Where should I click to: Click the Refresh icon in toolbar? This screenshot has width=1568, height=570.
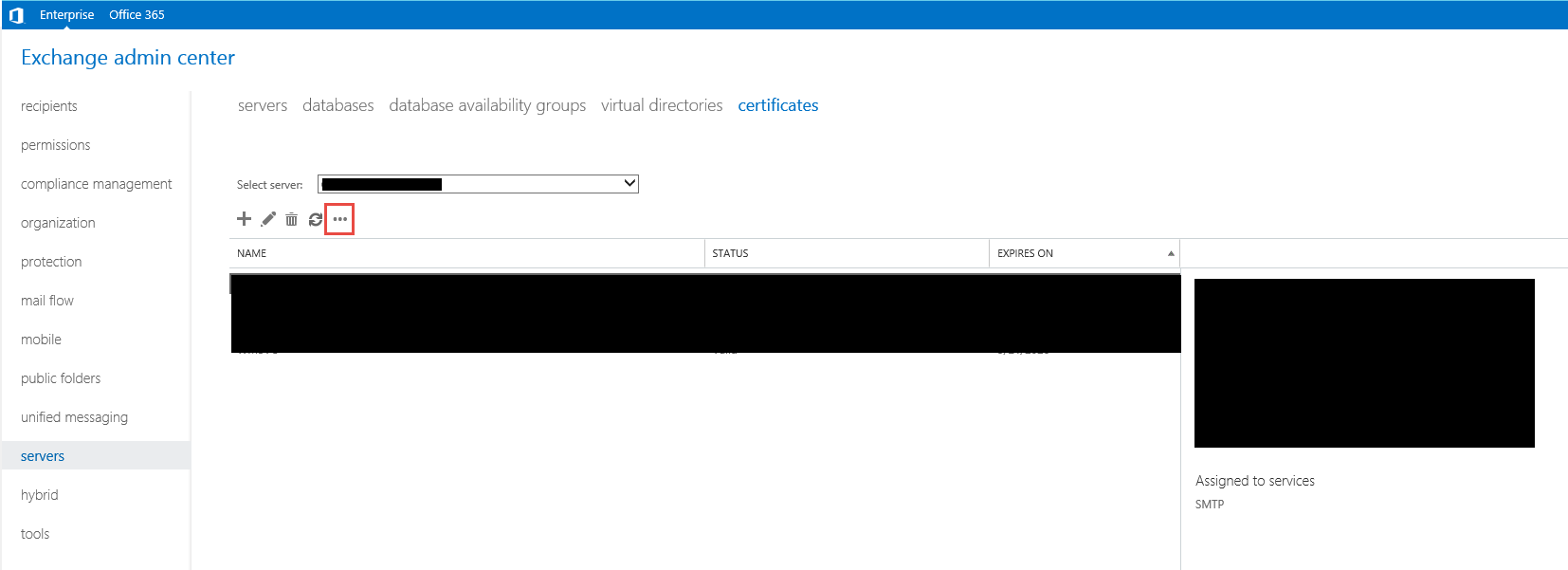[x=316, y=219]
